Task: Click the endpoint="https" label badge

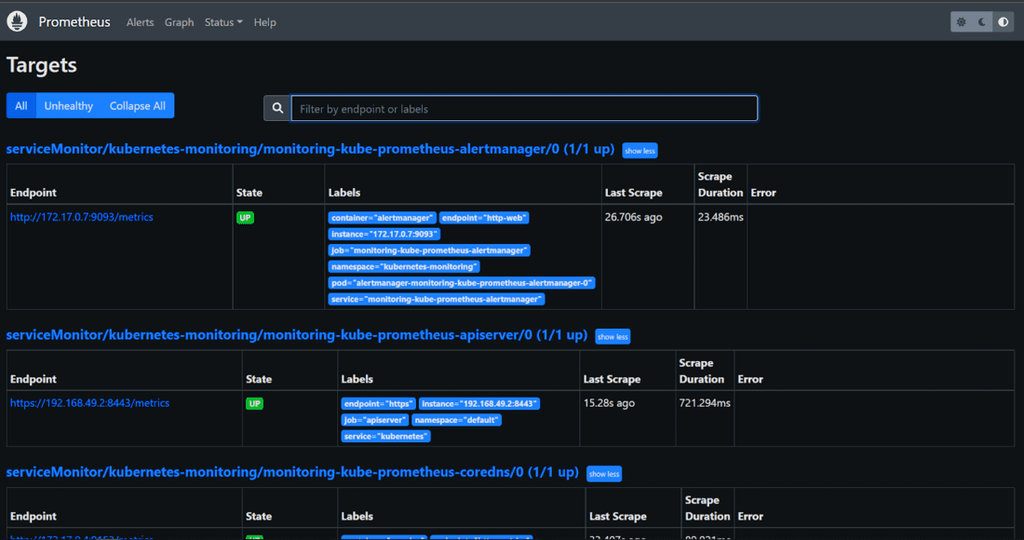Action: pos(378,404)
